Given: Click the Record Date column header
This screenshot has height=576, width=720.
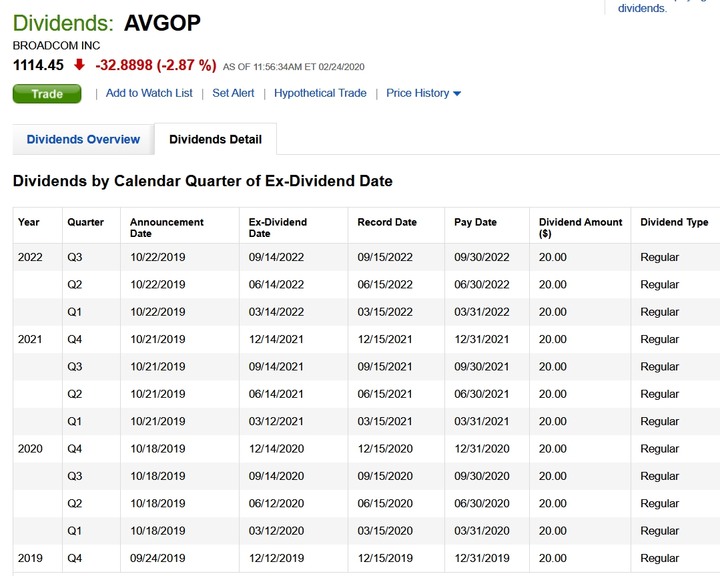Looking at the screenshot, I should (387, 222).
